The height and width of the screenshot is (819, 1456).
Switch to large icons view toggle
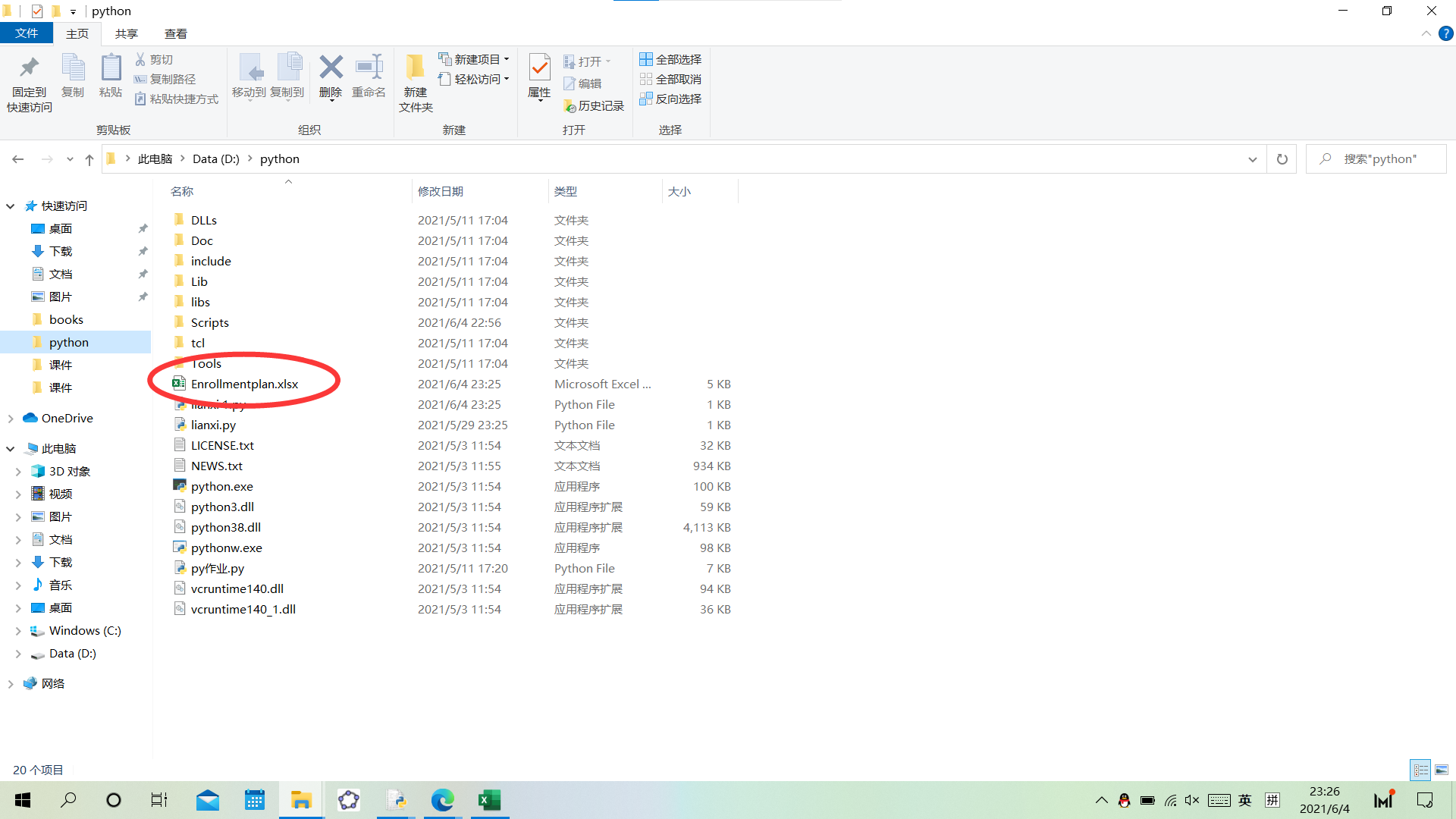point(1442,770)
